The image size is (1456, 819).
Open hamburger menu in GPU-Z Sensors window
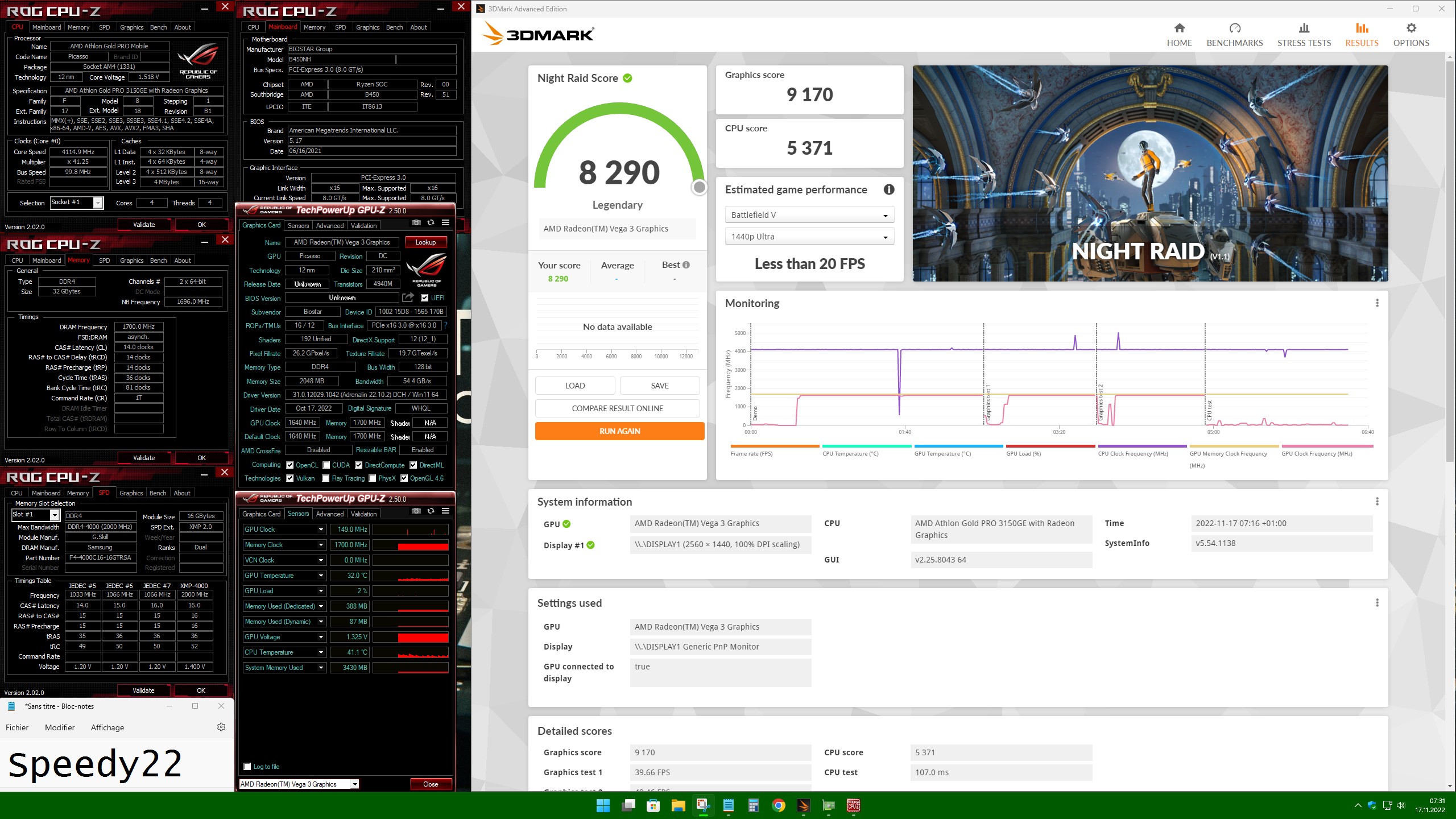click(445, 511)
